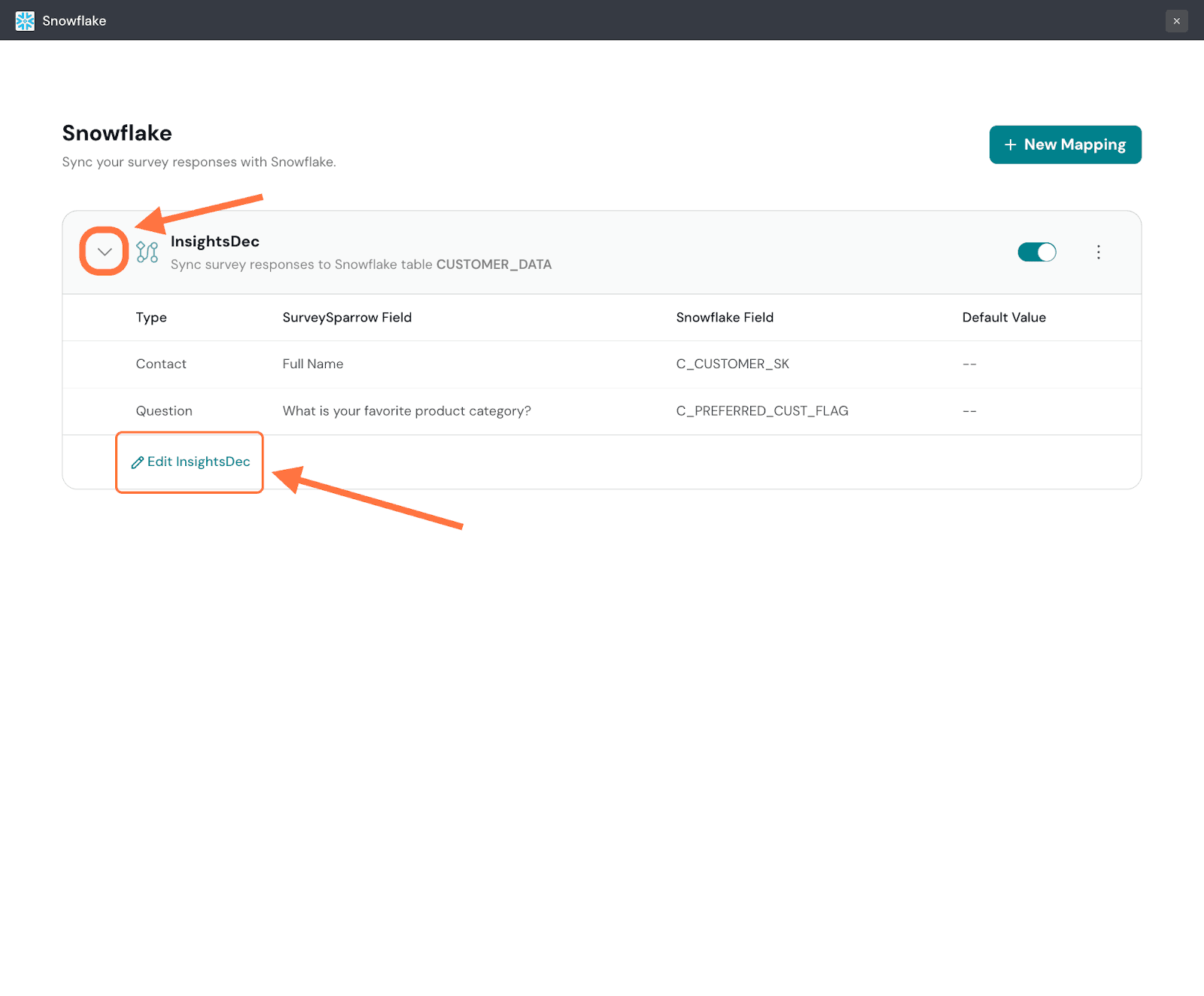This screenshot has height=996, width=1204.
Task: Close the Snowflake integration window
Action: tap(1176, 21)
